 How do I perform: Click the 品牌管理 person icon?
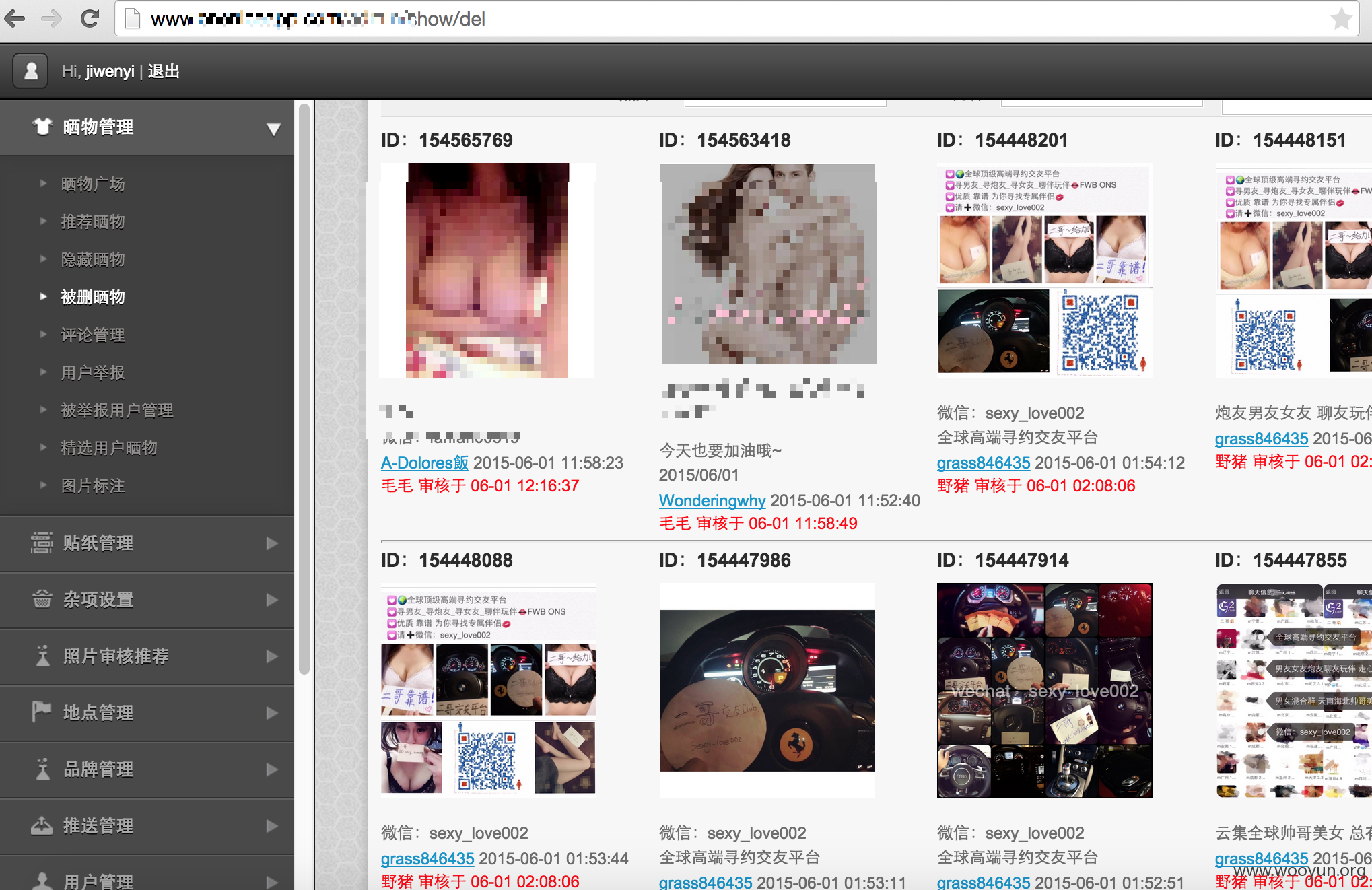[42, 769]
